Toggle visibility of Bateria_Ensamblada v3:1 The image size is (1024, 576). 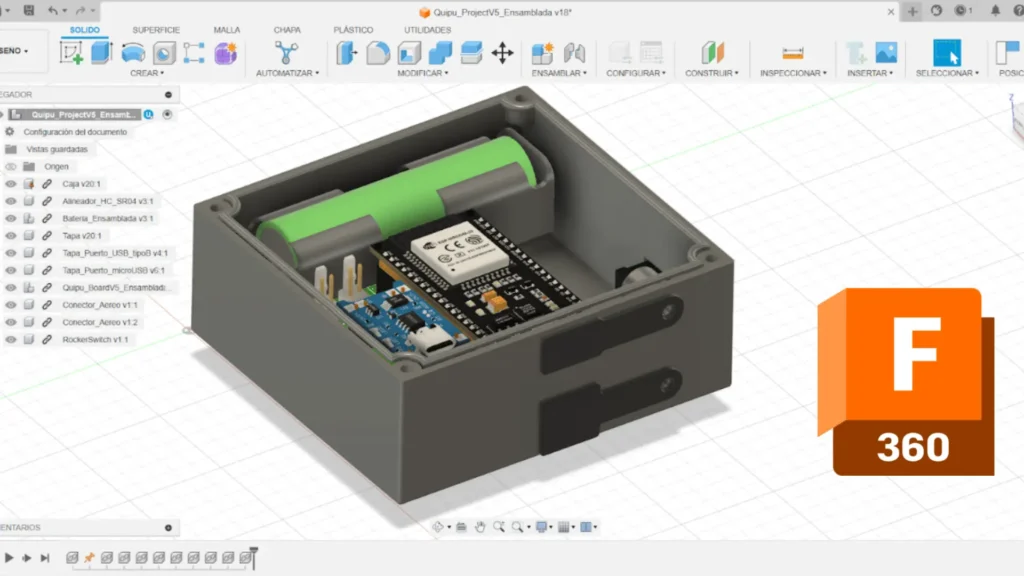11,218
